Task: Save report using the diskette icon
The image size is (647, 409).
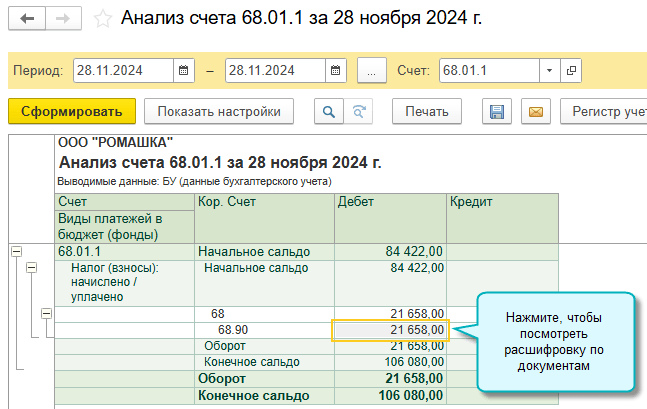Action: pos(497,111)
